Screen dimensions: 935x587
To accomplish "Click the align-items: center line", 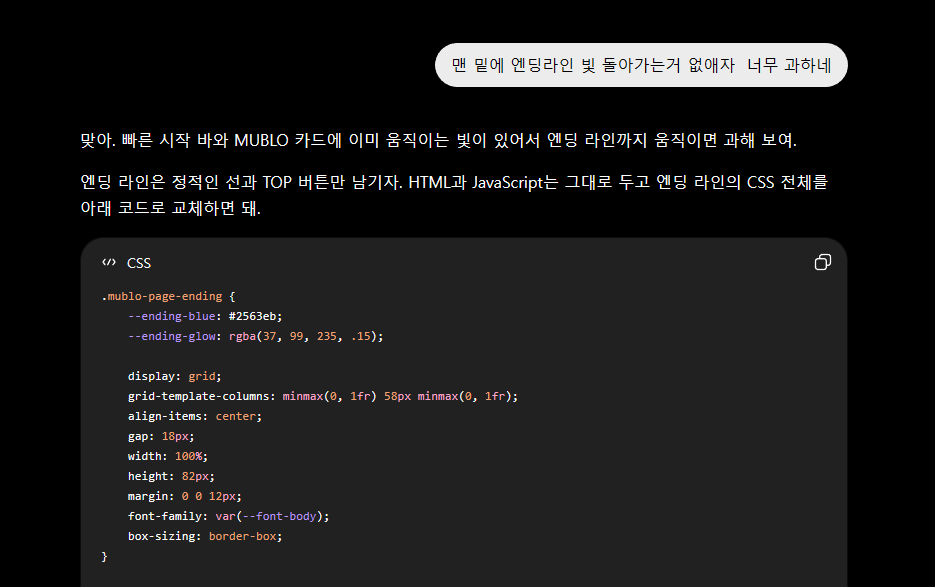I will tap(194, 416).
